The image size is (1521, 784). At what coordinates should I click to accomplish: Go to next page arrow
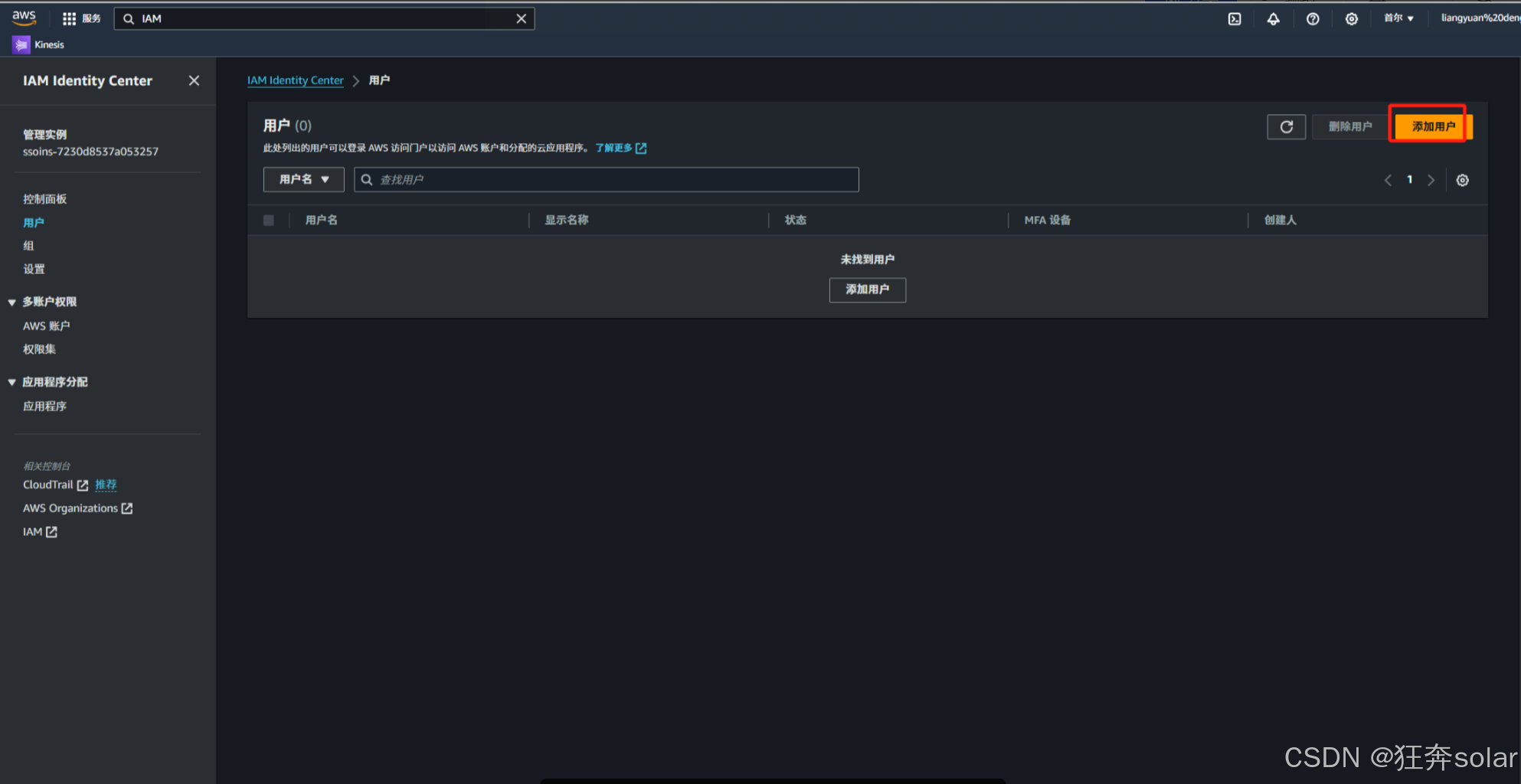1431,180
